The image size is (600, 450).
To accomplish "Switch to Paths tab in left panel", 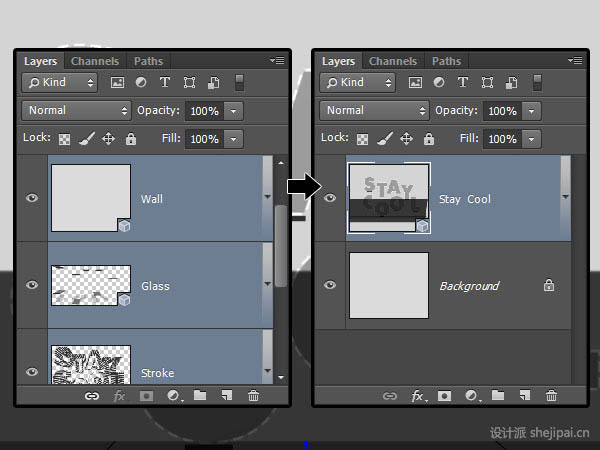I will click(148, 61).
